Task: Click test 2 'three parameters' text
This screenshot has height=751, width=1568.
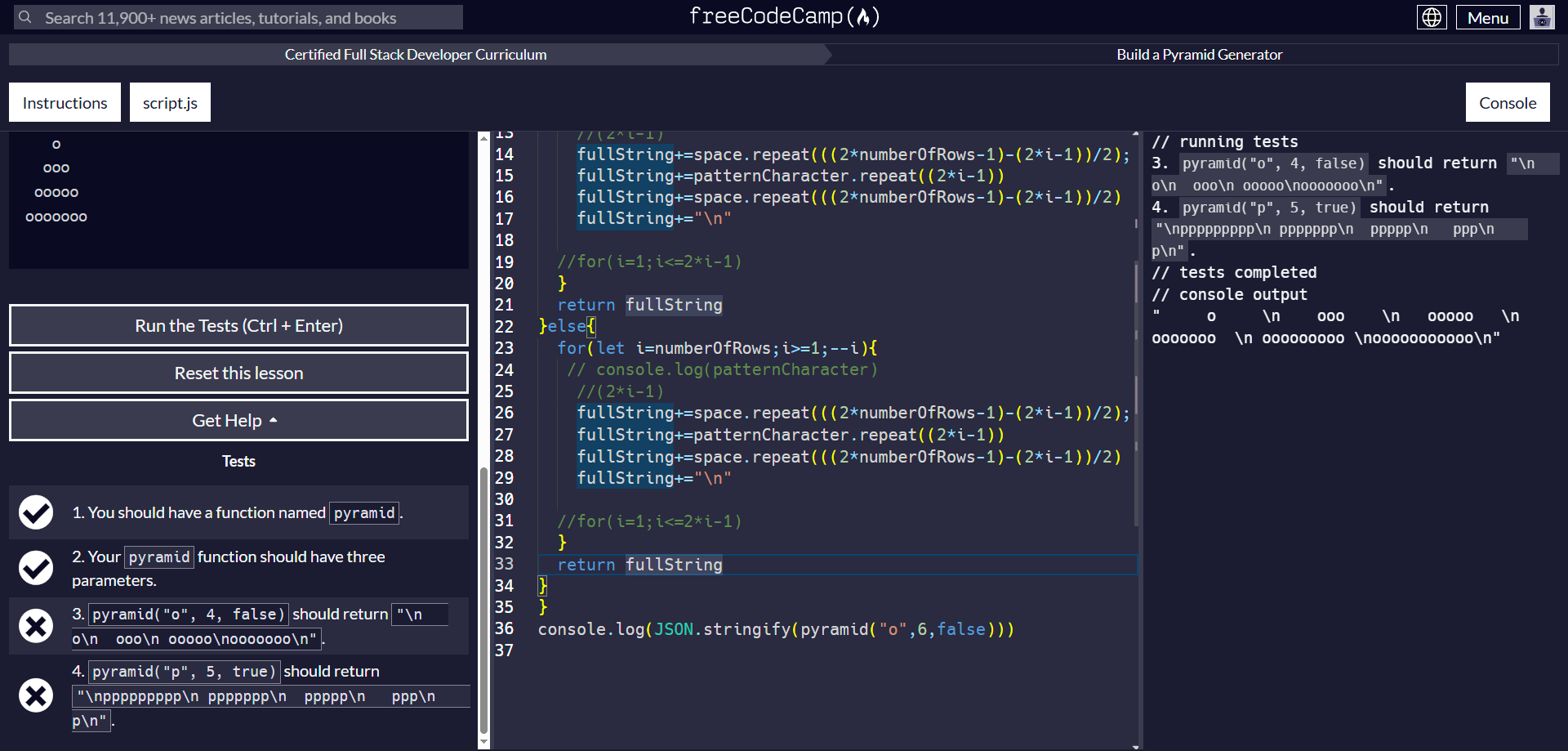Action: [229, 568]
